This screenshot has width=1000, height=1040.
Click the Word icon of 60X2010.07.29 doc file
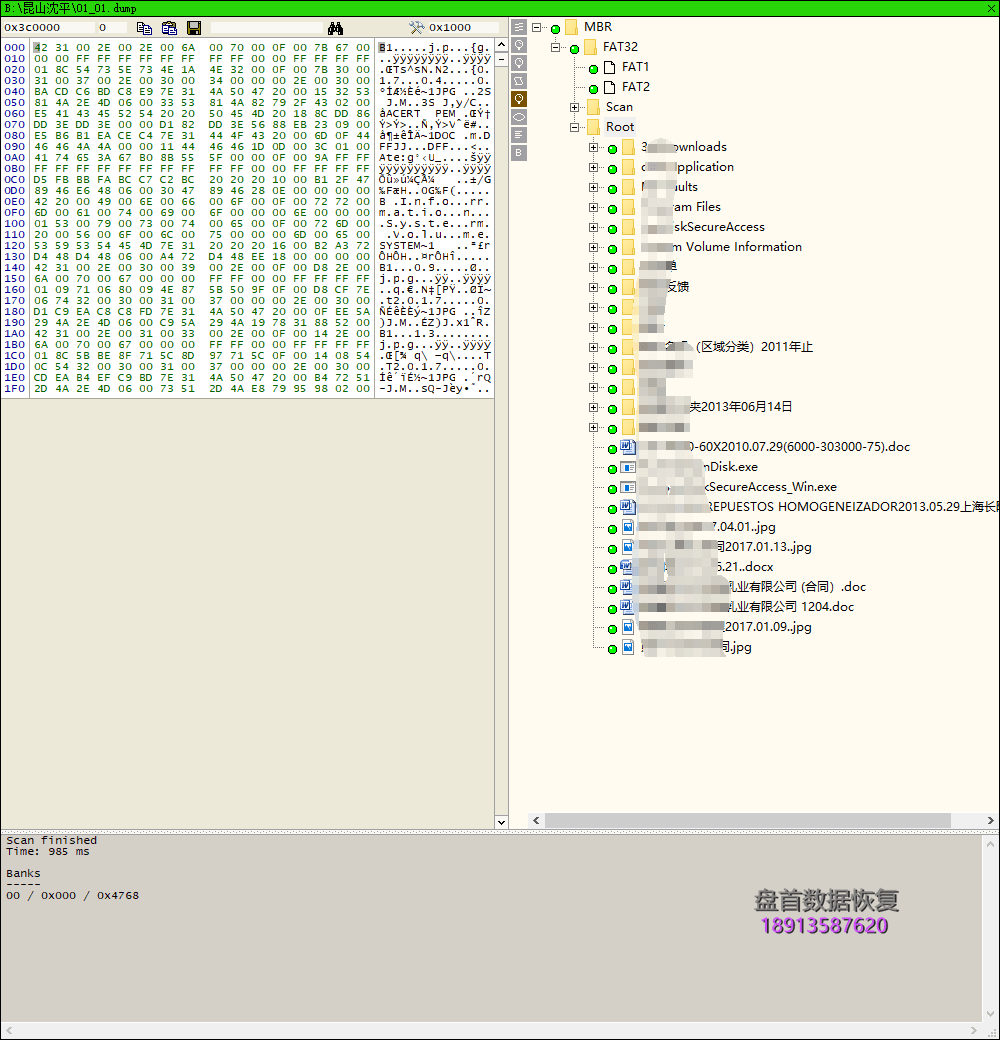[x=628, y=447]
